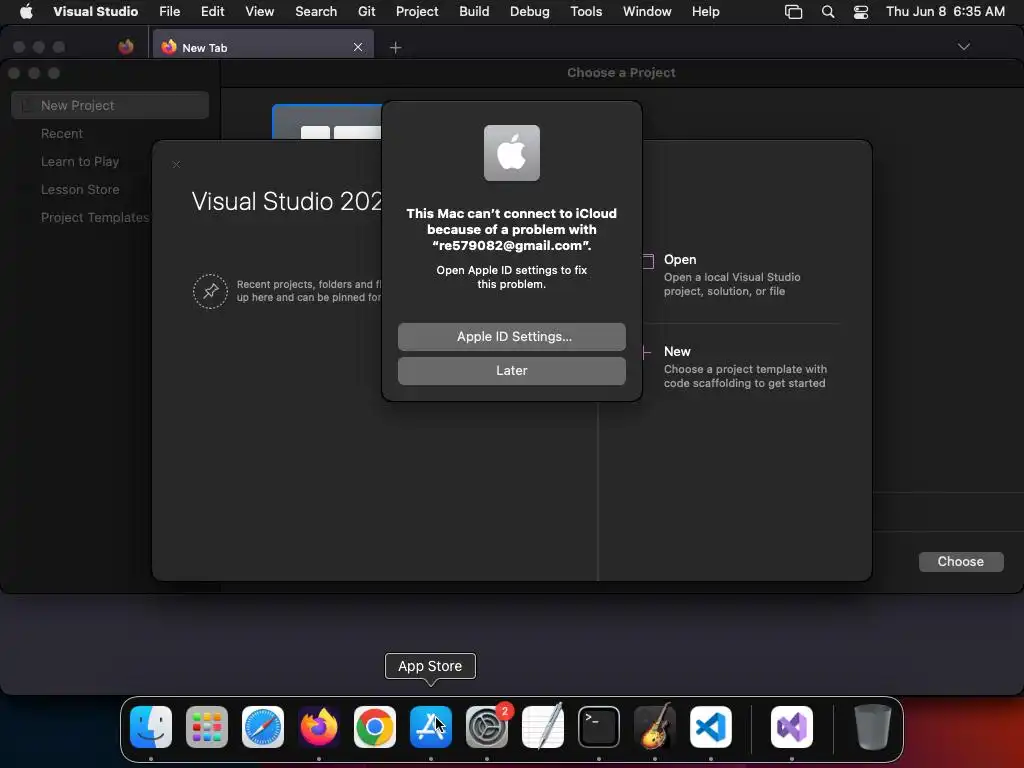
Task: Click the date and time in menu bar
Action: coord(945,11)
